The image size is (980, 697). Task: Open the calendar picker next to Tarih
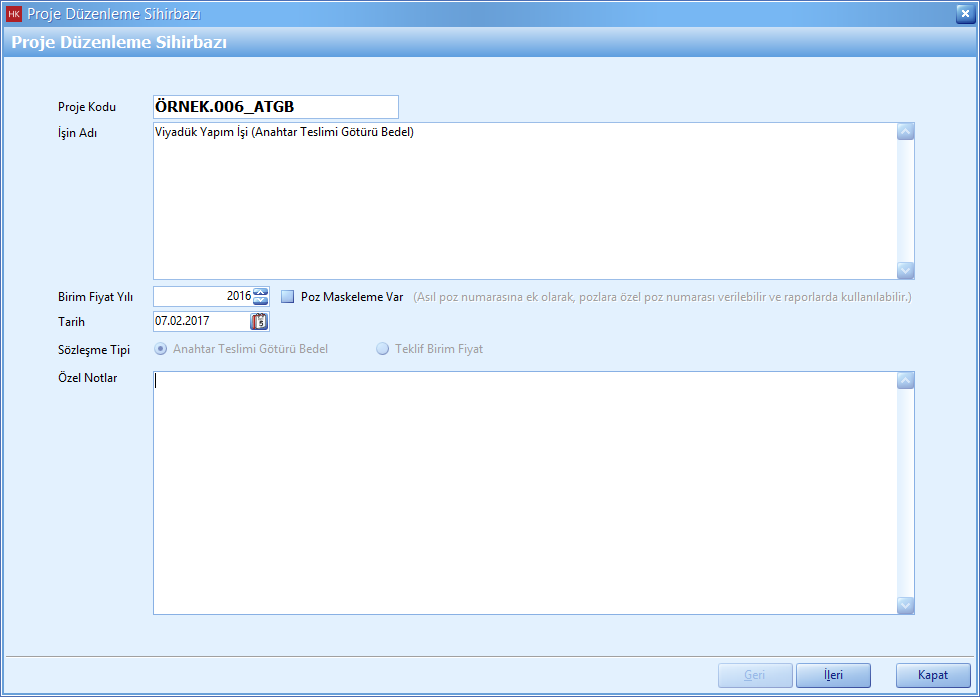[260, 321]
